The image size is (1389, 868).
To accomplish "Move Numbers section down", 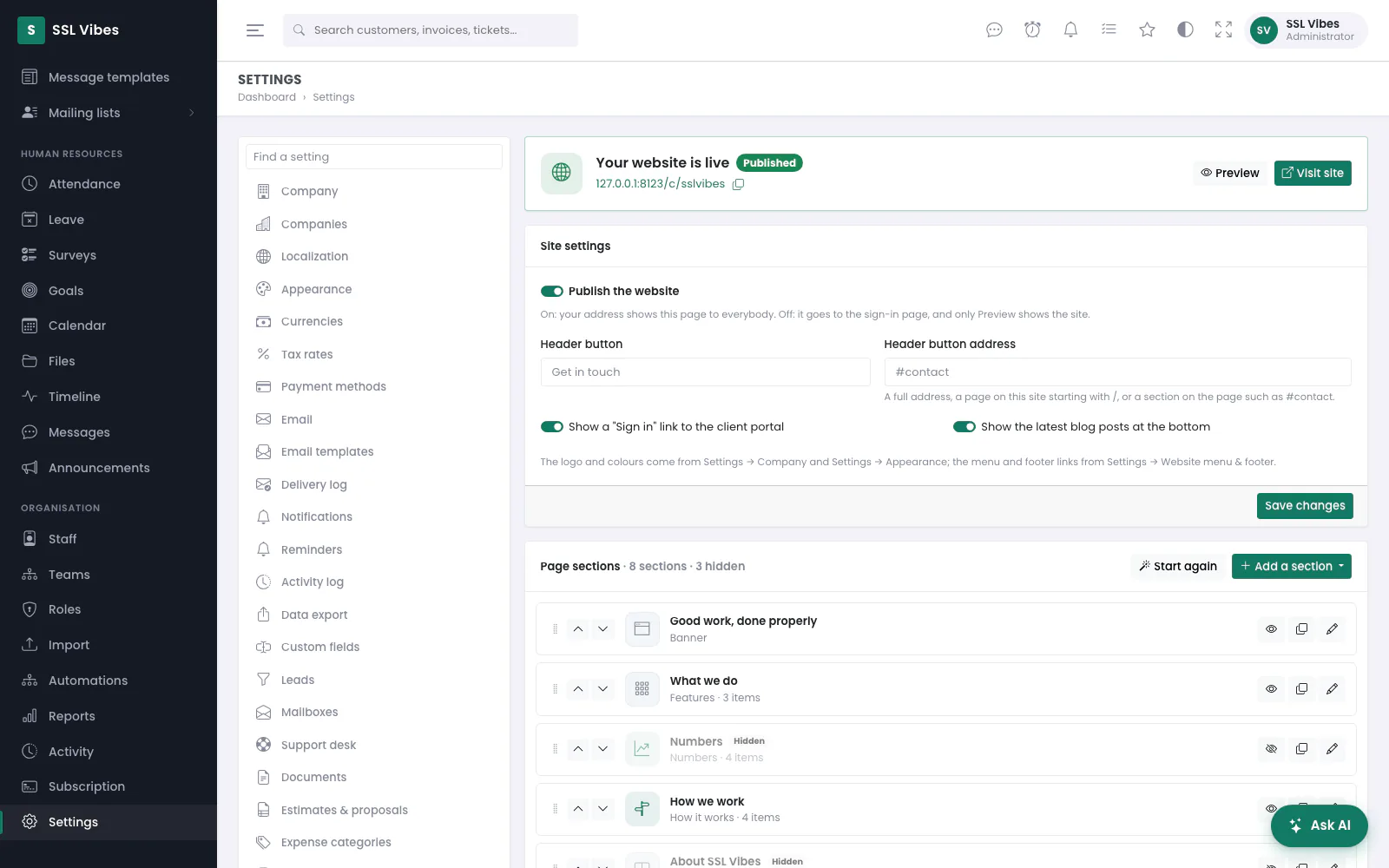I will pyautogui.click(x=602, y=749).
